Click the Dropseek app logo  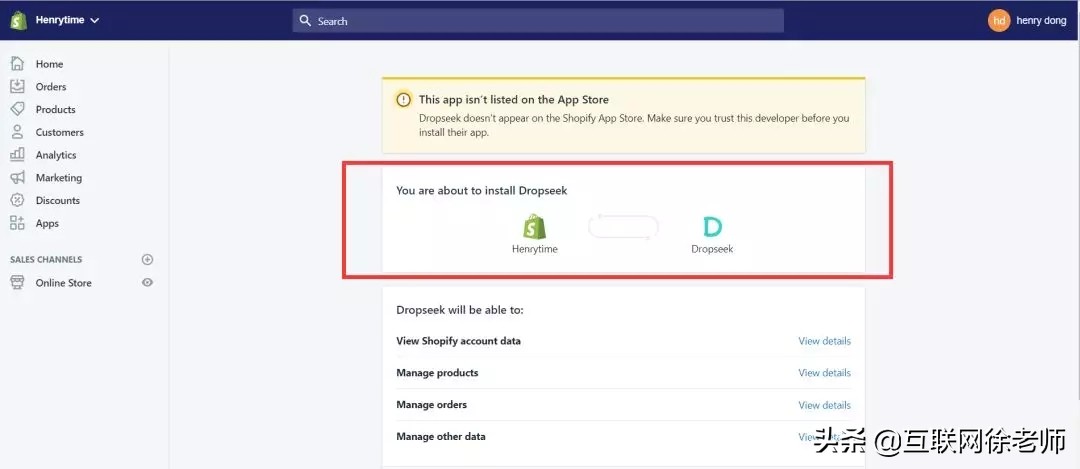(712, 227)
